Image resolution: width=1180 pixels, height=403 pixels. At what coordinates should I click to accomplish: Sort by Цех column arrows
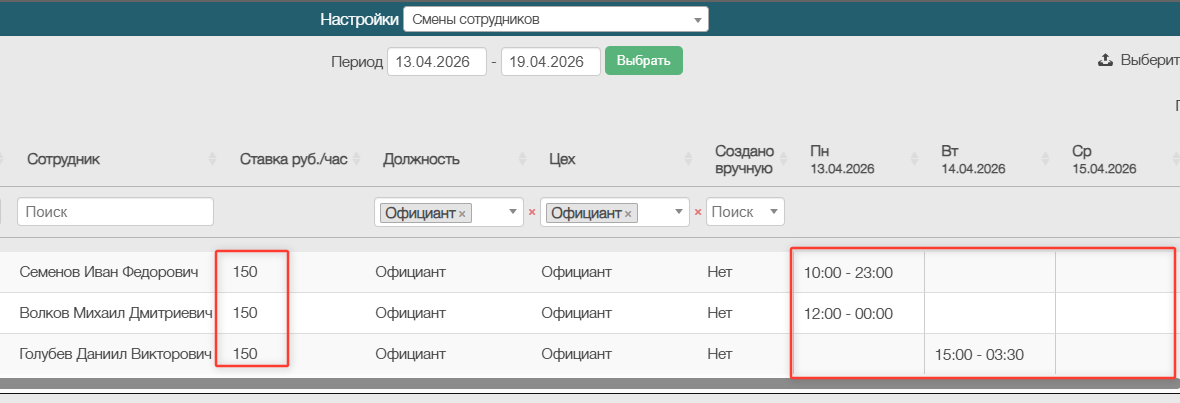689,159
